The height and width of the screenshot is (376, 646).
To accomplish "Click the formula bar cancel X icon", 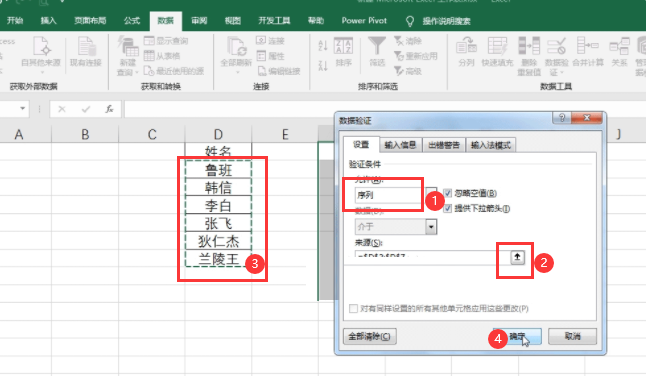I will click(x=62, y=109).
